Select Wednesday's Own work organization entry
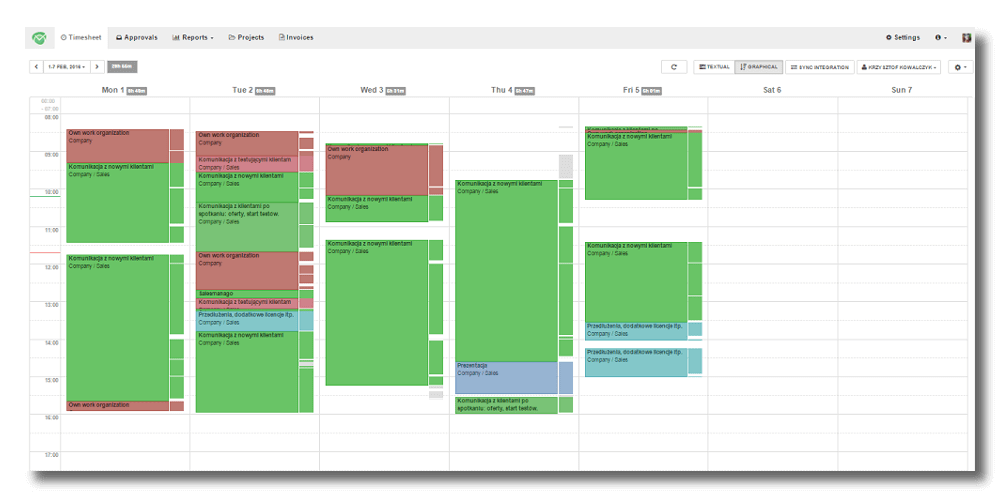The width and height of the screenshot is (1000, 500). 376,170
